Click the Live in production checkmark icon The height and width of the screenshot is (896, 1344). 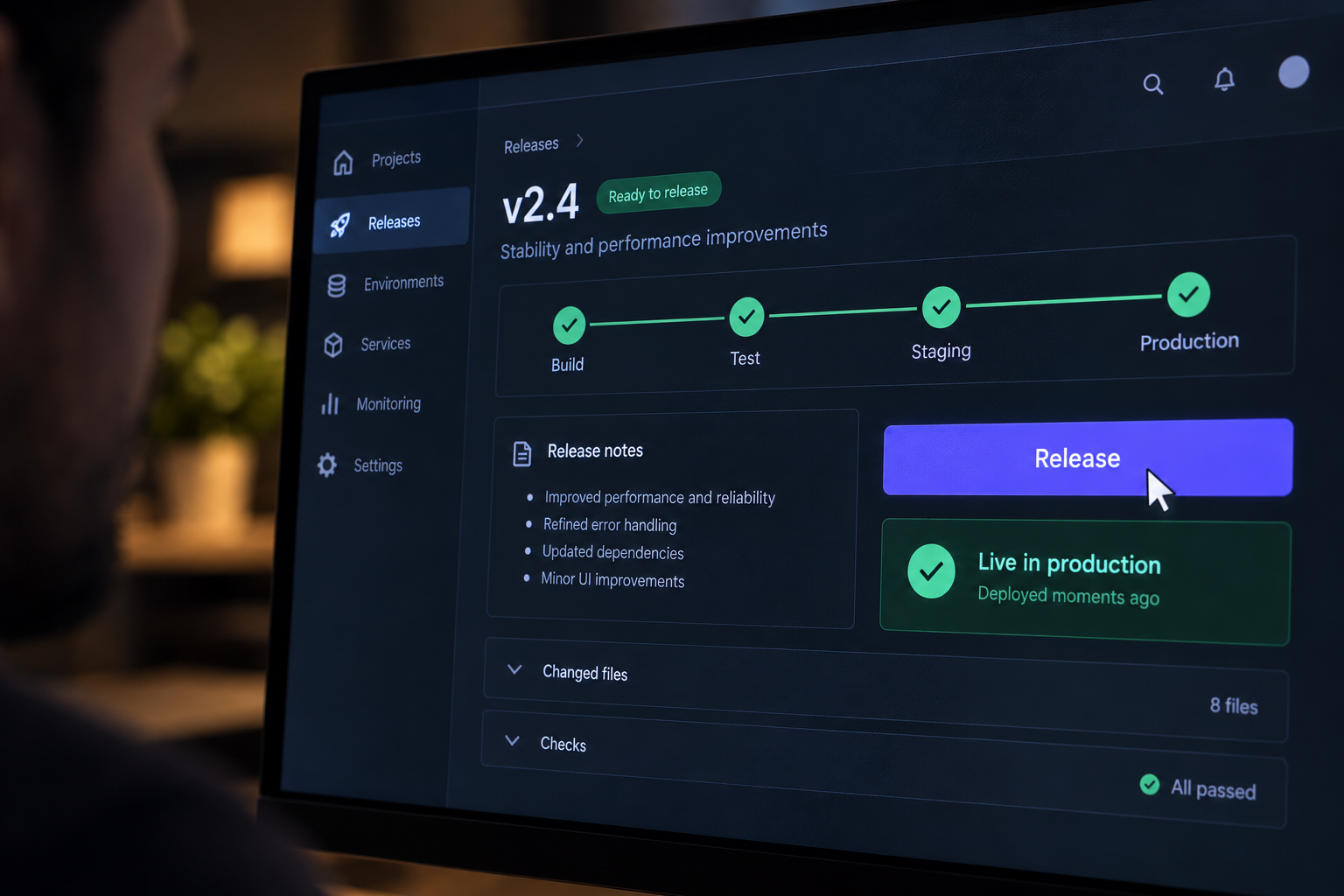(931, 571)
